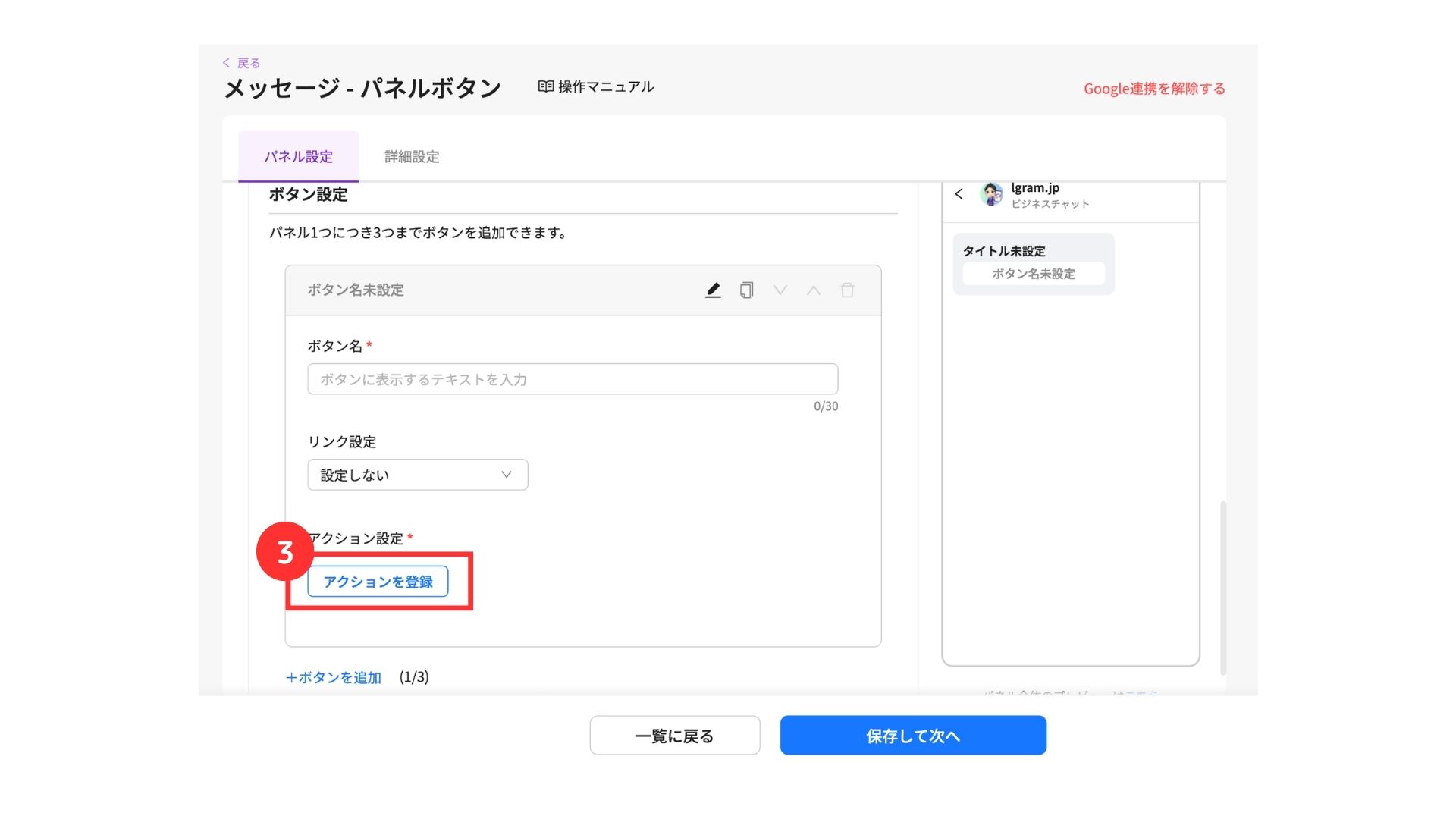Click +ボタンを追加 link

click(334, 677)
